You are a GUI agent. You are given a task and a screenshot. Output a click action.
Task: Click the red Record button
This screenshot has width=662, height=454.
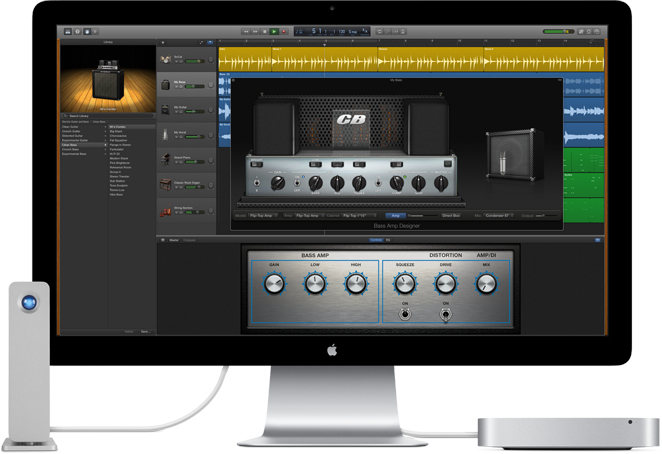[285, 32]
